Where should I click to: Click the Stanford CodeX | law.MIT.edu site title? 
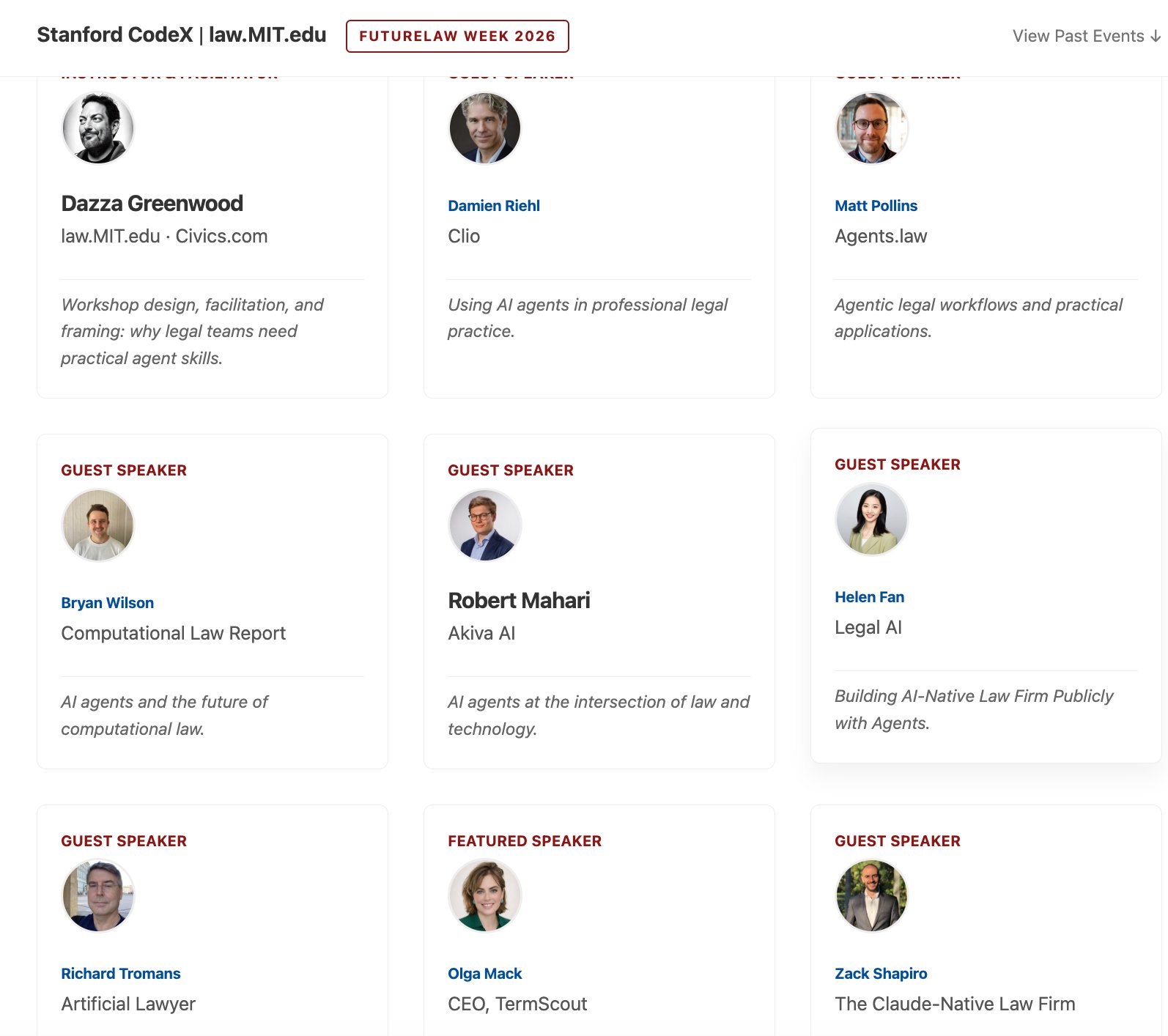182,35
